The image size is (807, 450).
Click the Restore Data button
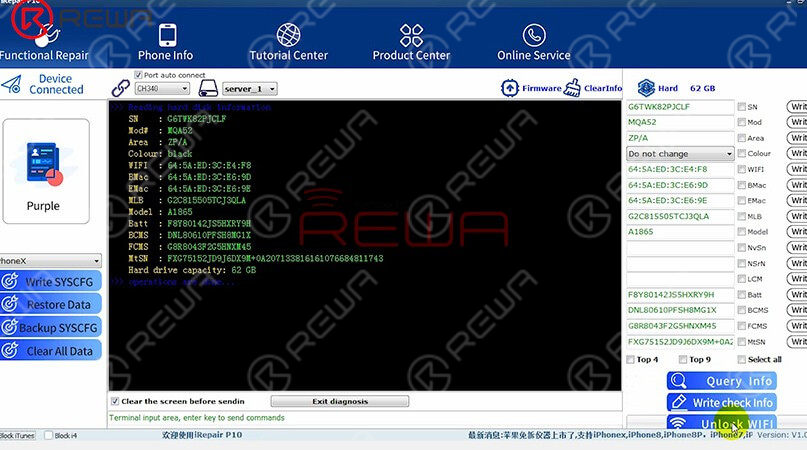(x=50, y=304)
